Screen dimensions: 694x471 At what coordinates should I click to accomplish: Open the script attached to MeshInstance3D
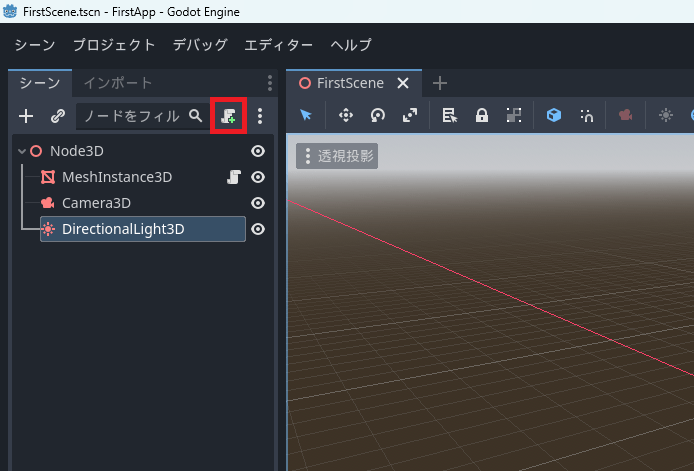(x=234, y=177)
